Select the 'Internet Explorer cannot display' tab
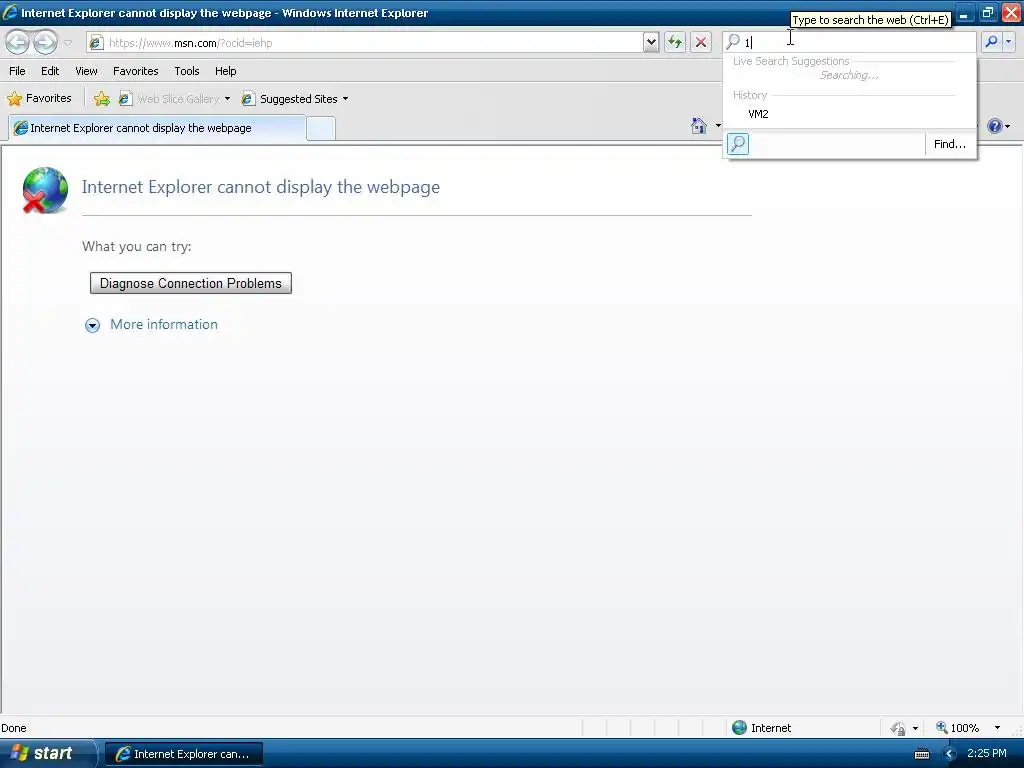 (157, 128)
